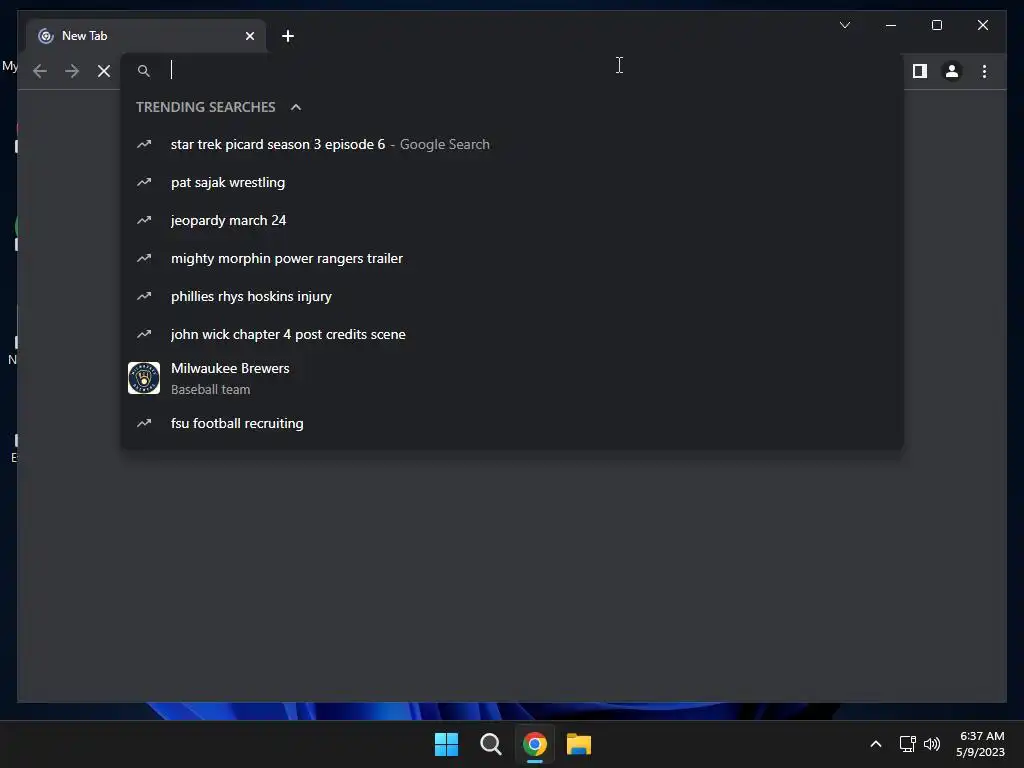1024x768 pixels.
Task: Open the Chrome side panel
Action: (920, 71)
